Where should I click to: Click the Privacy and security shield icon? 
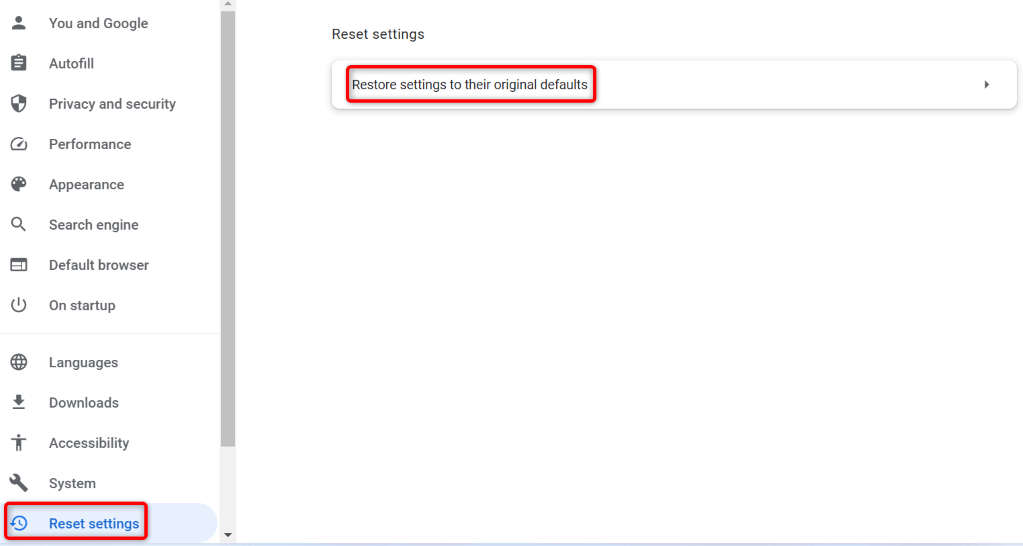(18, 104)
